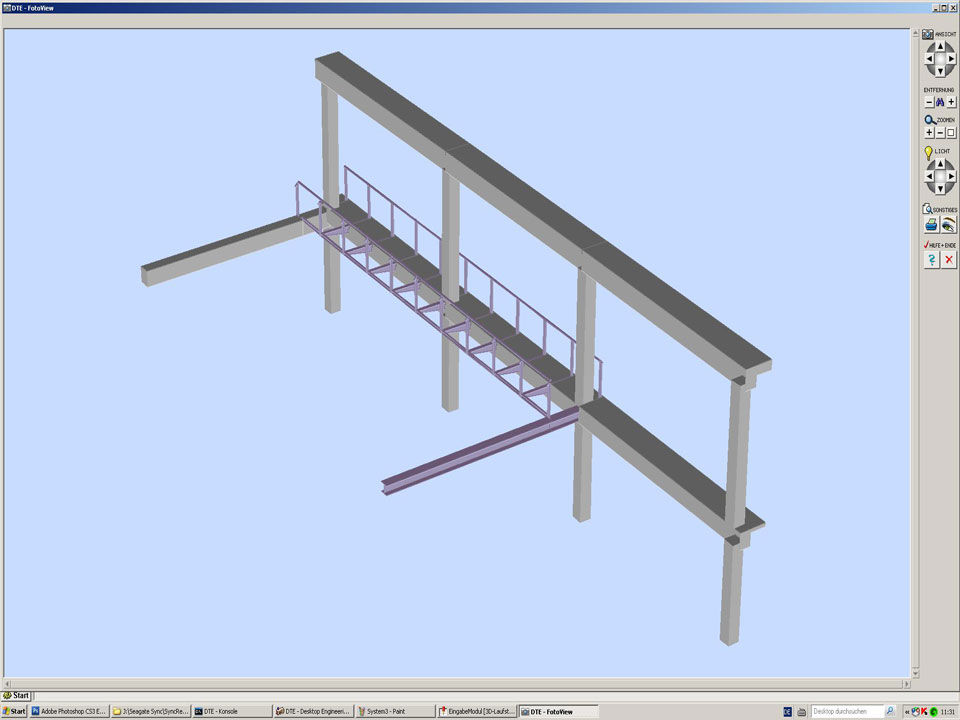Image resolution: width=960 pixels, height=720 pixels.
Task: Zoom in with the Zoomen plus button
Action: pyautogui.click(x=929, y=132)
